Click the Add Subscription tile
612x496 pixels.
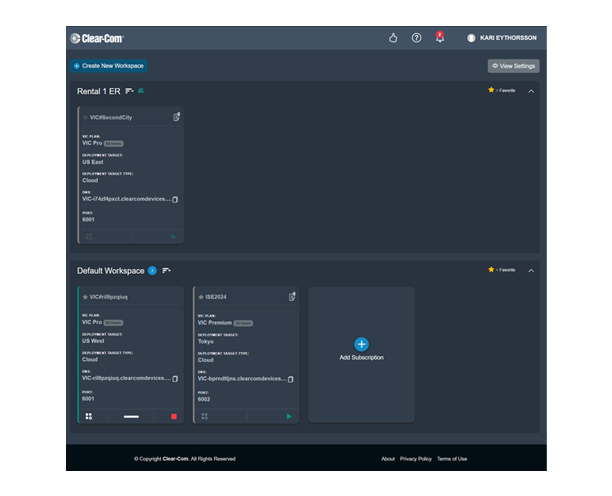tap(361, 349)
